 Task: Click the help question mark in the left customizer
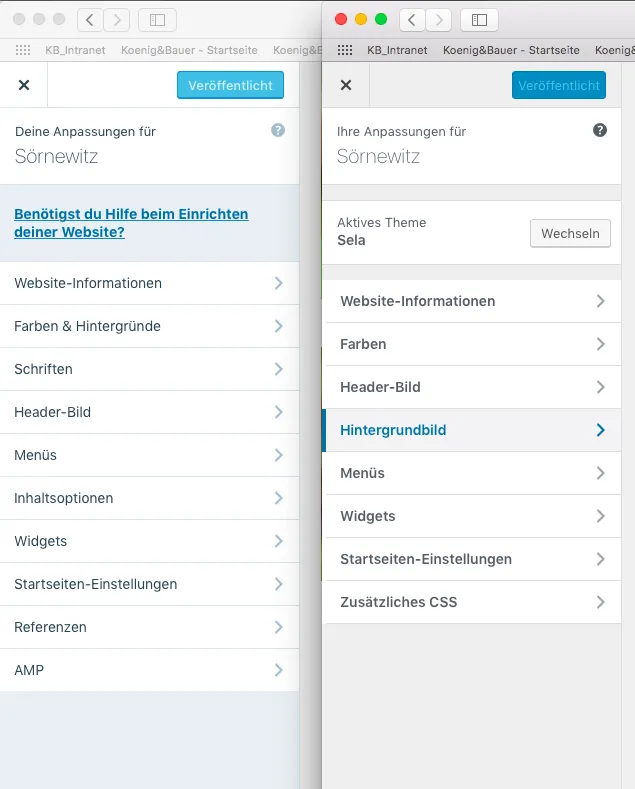coord(278,130)
